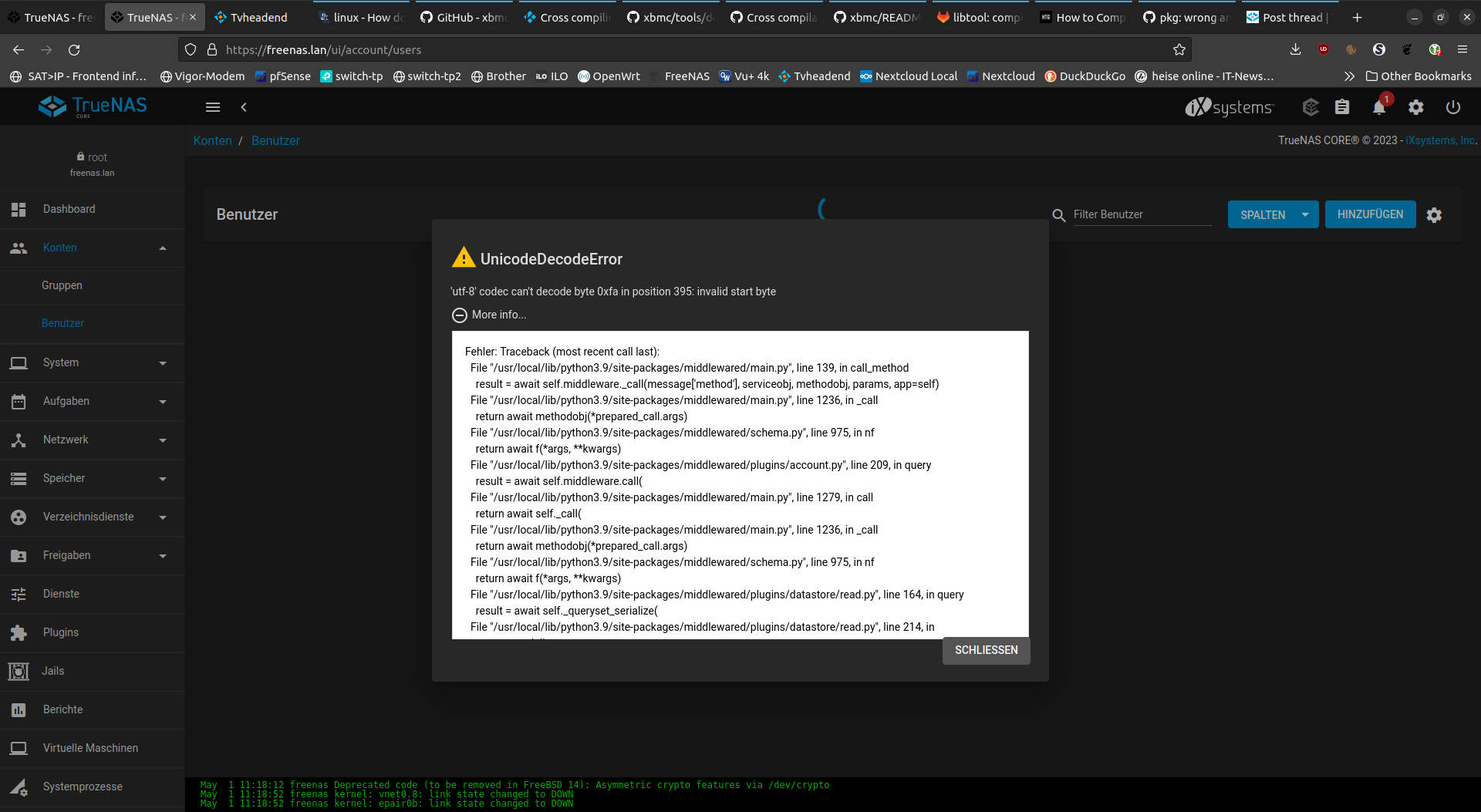The image size is (1481, 812).
Task: Expand the Aufgaben section arrow
Action: click(163, 402)
